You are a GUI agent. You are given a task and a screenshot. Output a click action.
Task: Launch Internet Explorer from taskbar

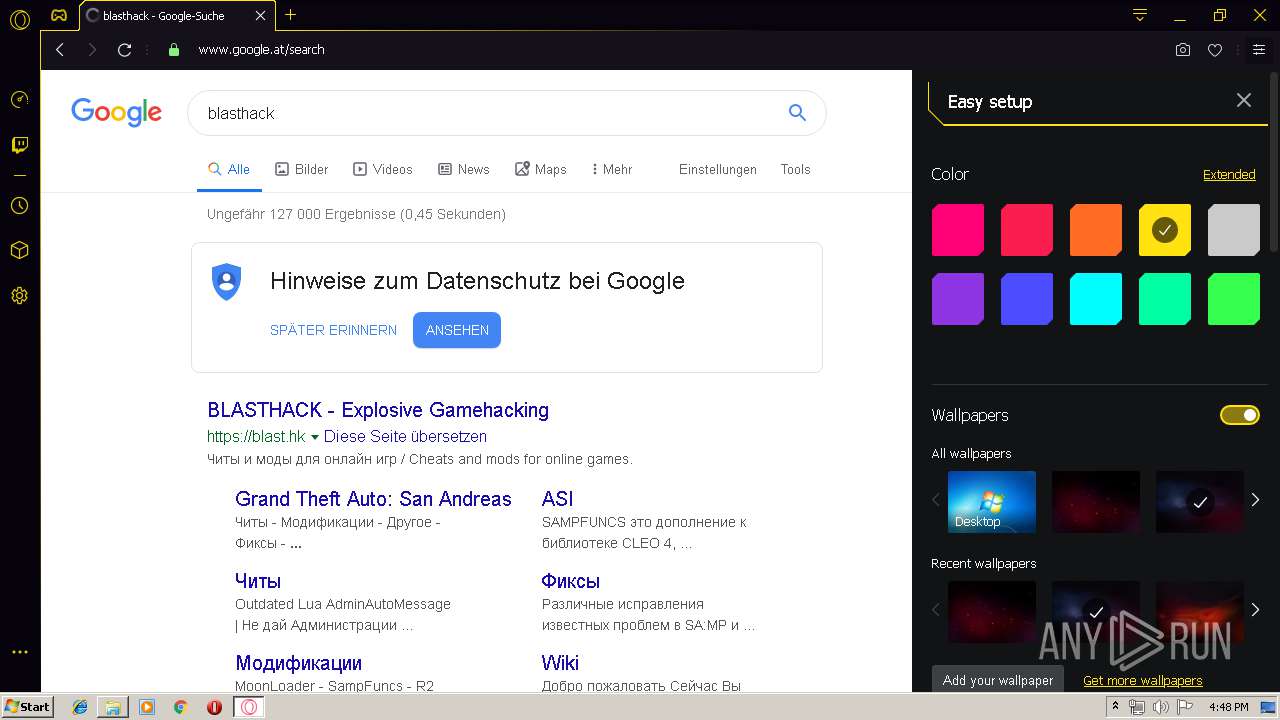point(81,707)
